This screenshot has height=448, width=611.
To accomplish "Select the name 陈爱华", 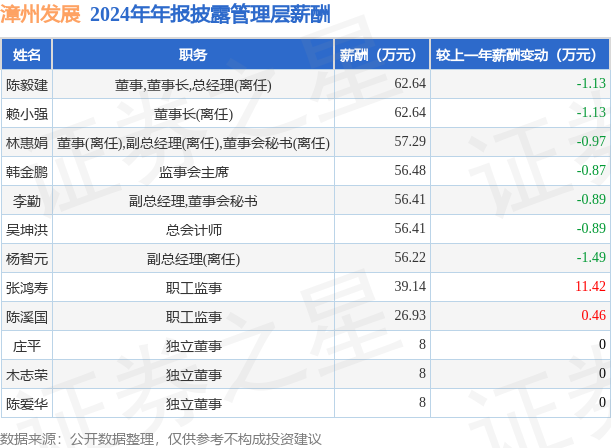I will click(x=27, y=404).
